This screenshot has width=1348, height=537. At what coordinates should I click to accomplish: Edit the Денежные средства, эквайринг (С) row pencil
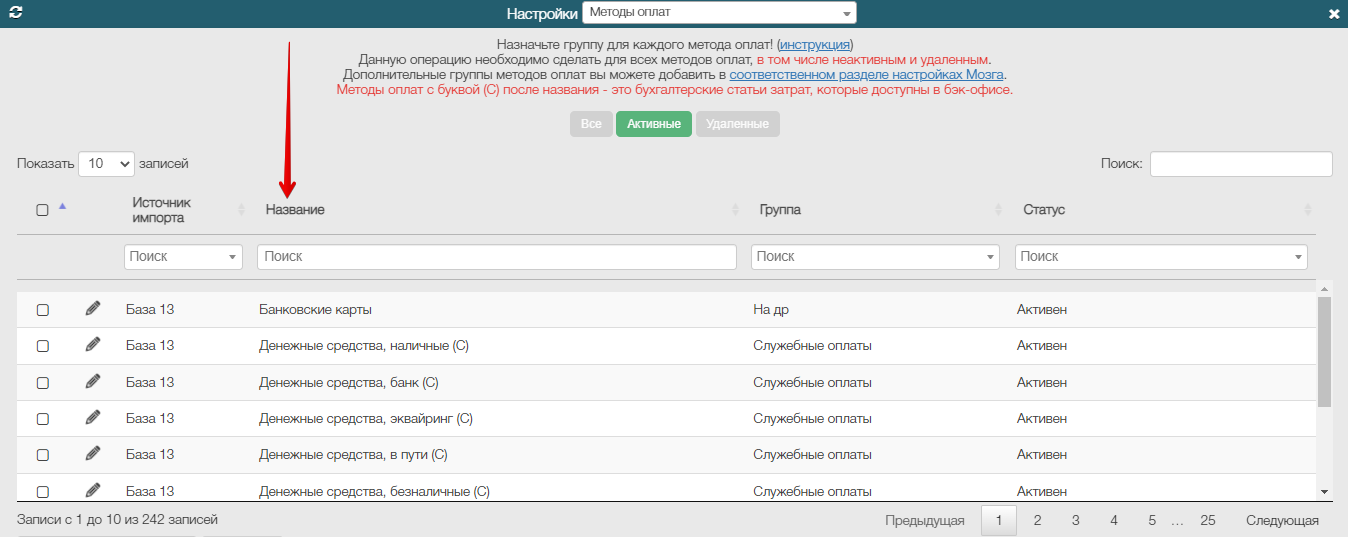[x=93, y=417]
